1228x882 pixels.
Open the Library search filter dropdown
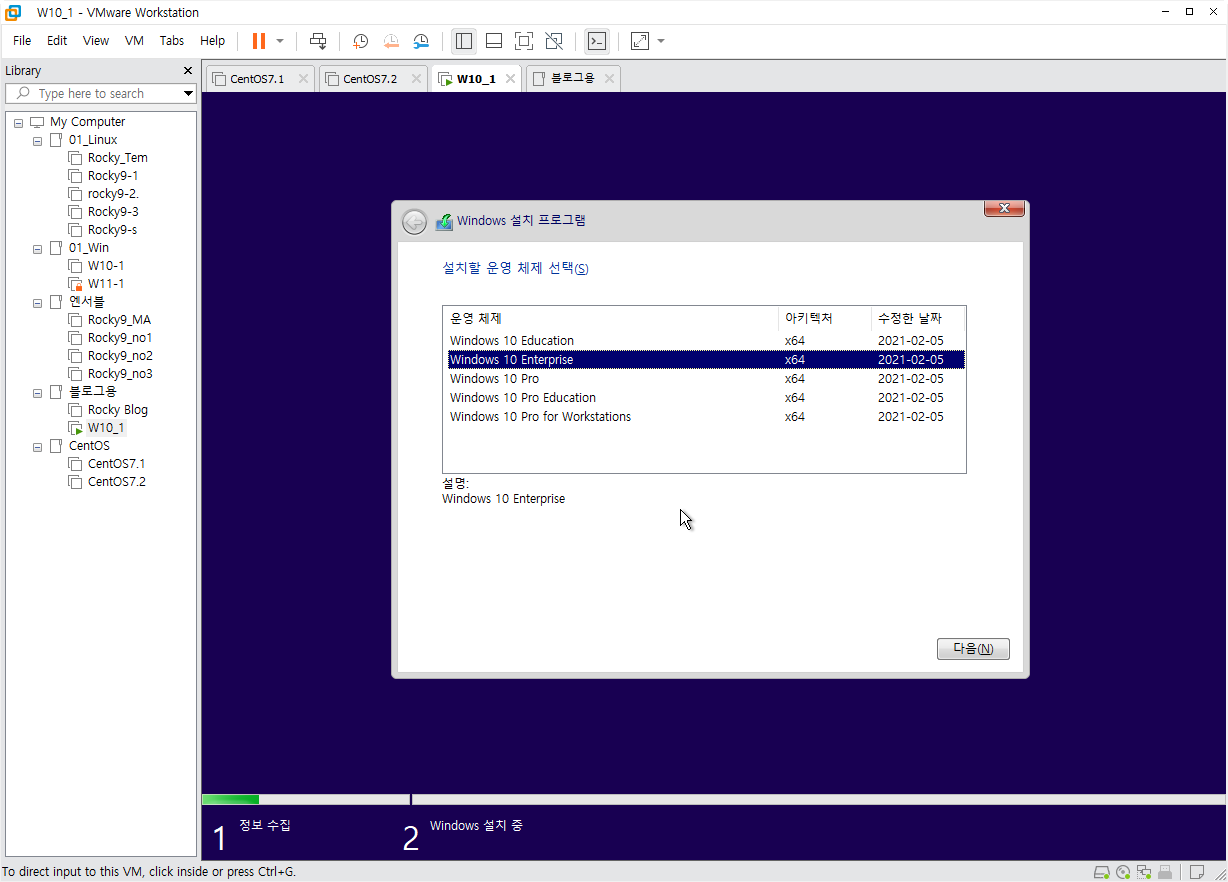pyautogui.click(x=188, y=94)
